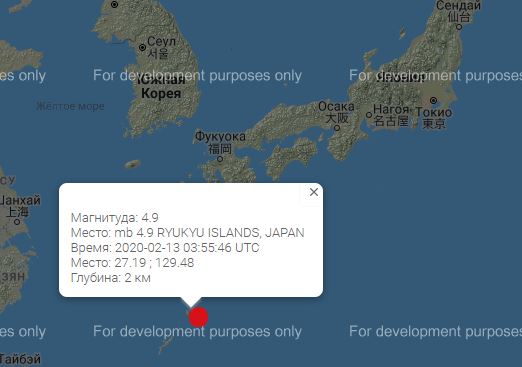522x367 pixels.
Task: Click the Seoul city dot marker
Action: (x=142, y=48)
